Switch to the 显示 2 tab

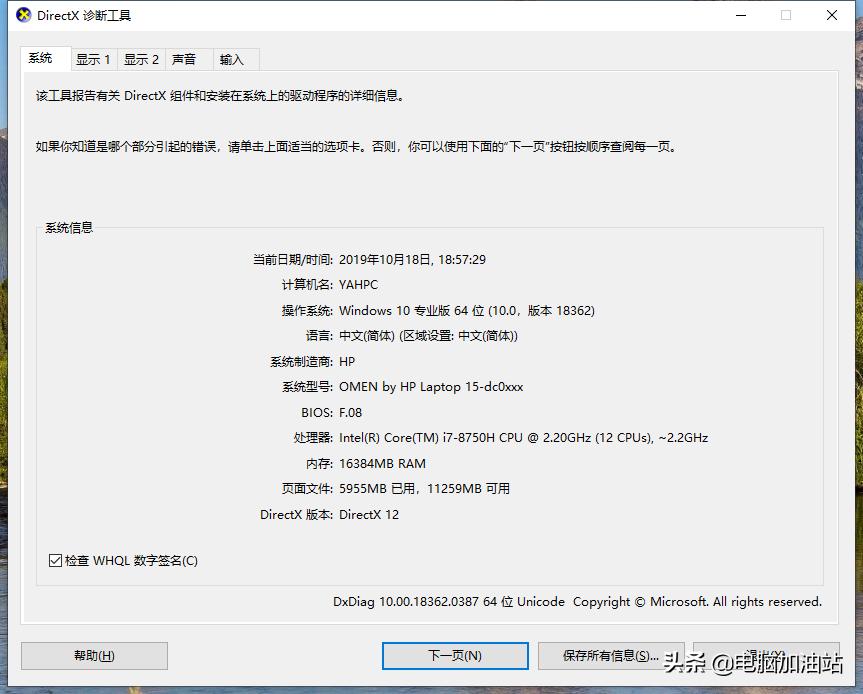coord(141,59)
